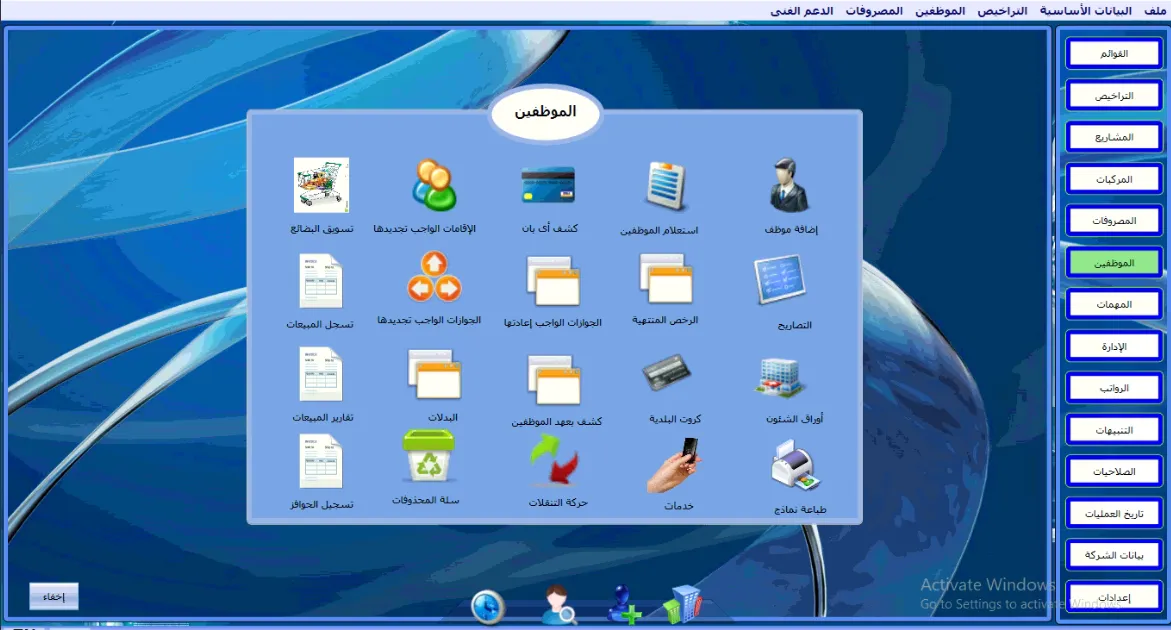Open the المصروفات menu in menu bar
This screenshot has width=1171, height=630.
coord(874,10)
